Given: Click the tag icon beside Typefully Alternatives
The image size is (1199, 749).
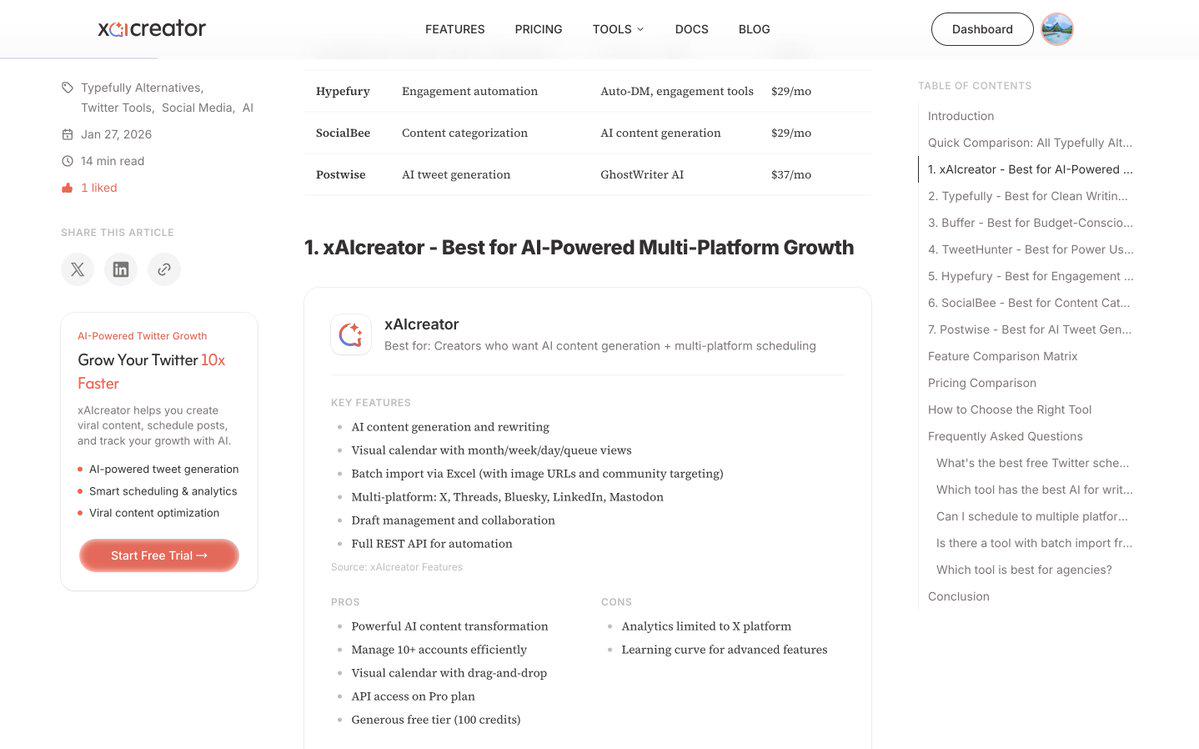Looking at the screenshot, I should [x=67, y=88].
